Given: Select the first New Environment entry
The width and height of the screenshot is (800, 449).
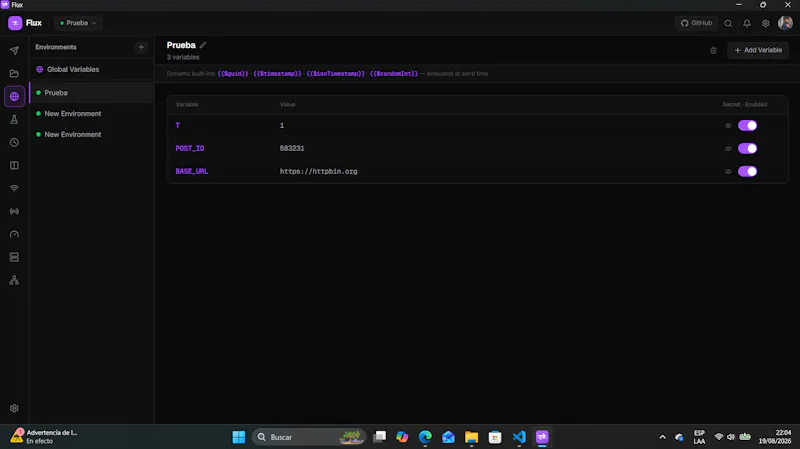Looking at the screenshot, I should click(x=92, y=114).
